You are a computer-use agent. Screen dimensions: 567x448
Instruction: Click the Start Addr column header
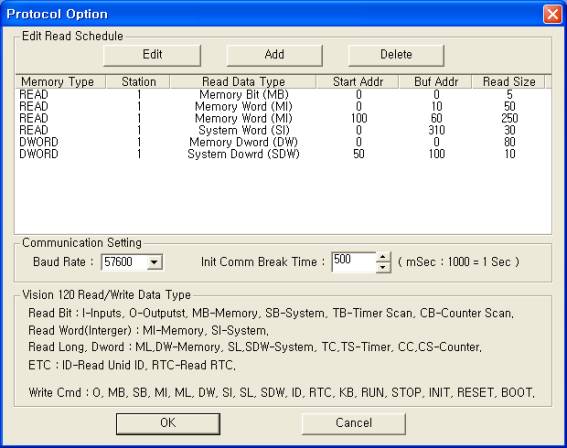(357, 82)
